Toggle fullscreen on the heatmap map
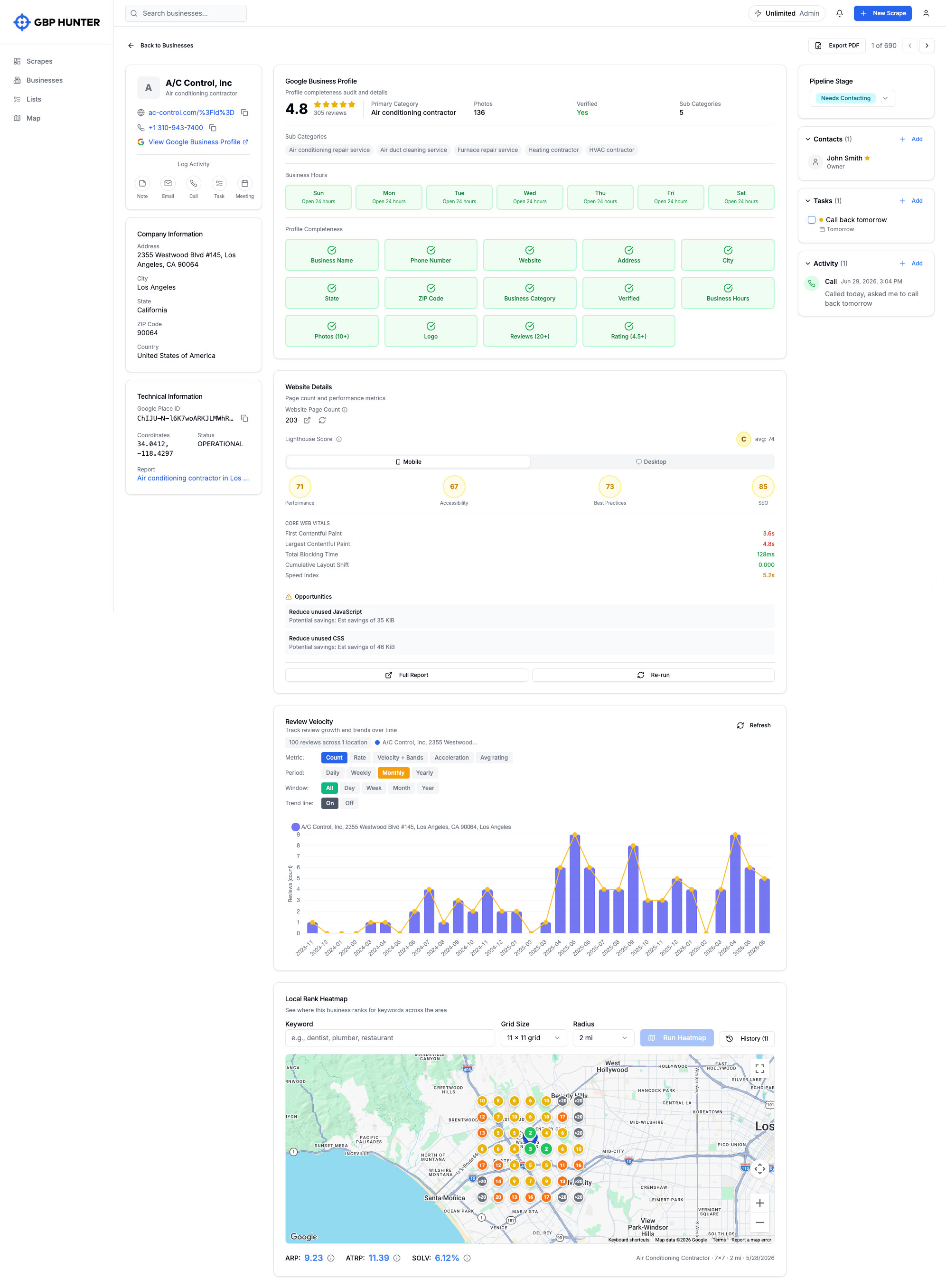The image size is (946, 1288). [759, 1069]
